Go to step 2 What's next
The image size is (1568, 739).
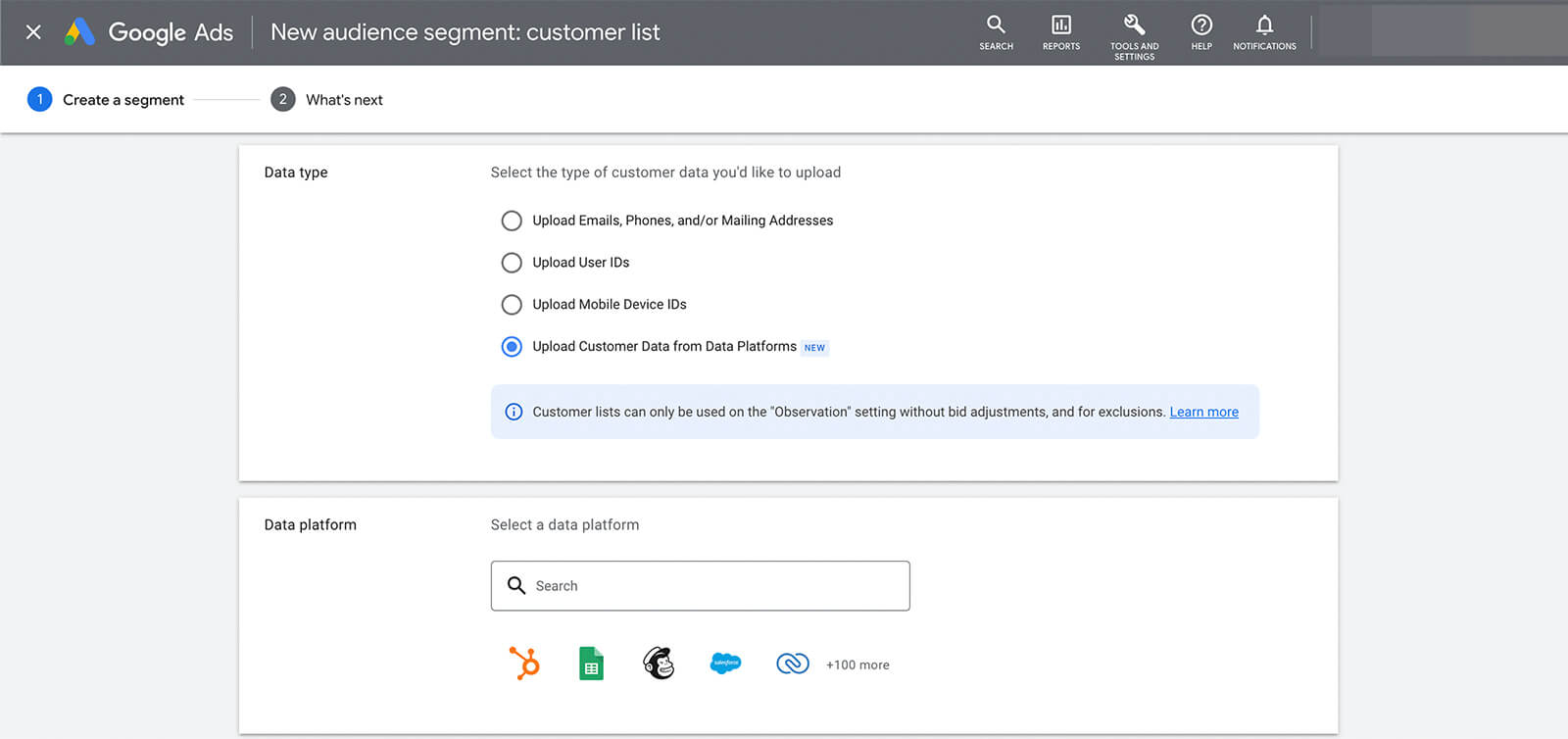[x=327, y=99]
